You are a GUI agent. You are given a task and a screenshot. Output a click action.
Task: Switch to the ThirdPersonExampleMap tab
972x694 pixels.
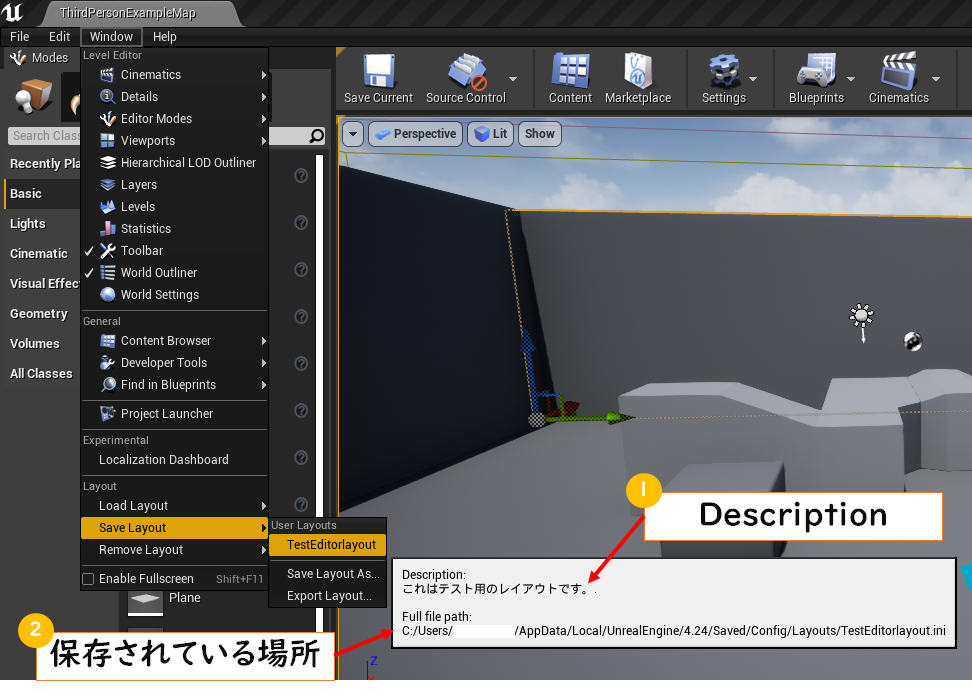point(128,13)
